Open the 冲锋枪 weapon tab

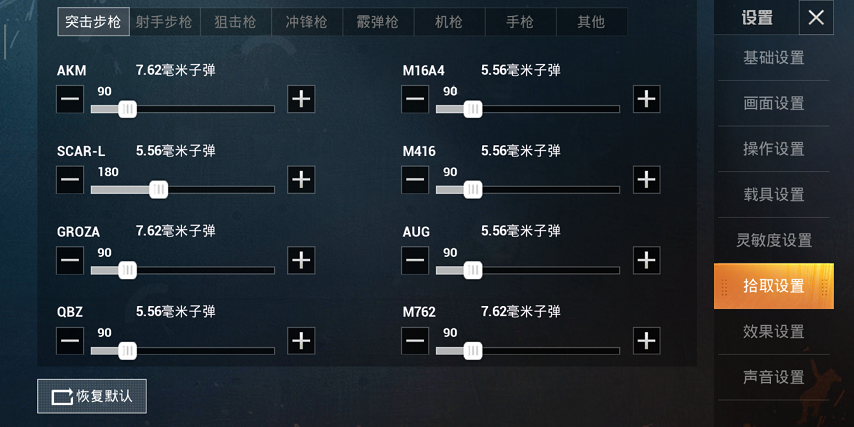[x=307, y=22]
